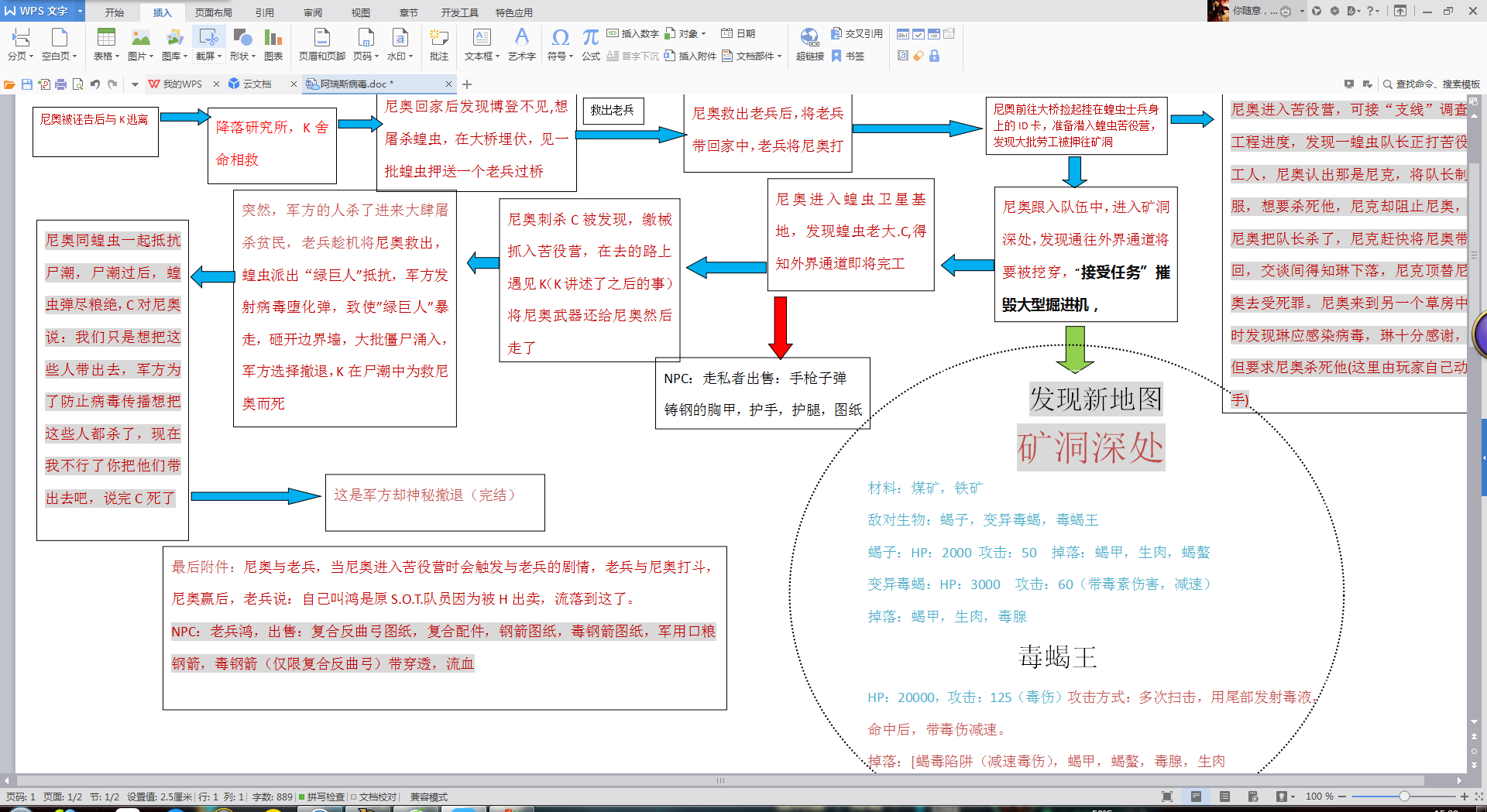Click the open folder icon

[9, 84]
